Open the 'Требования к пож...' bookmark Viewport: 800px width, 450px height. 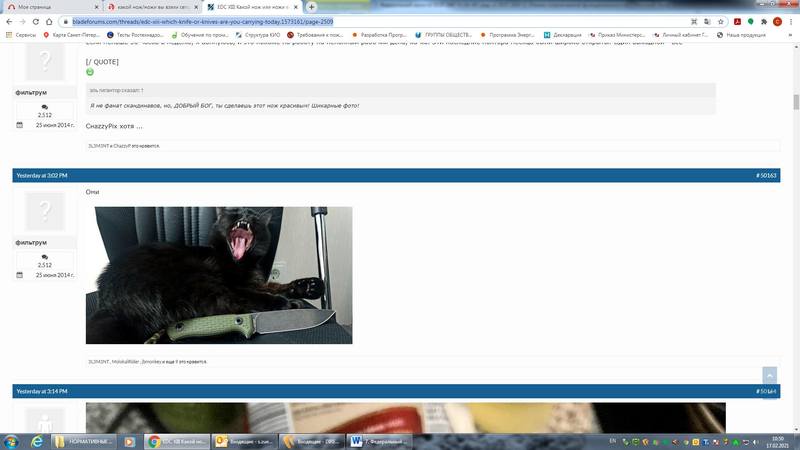point(315,35)
